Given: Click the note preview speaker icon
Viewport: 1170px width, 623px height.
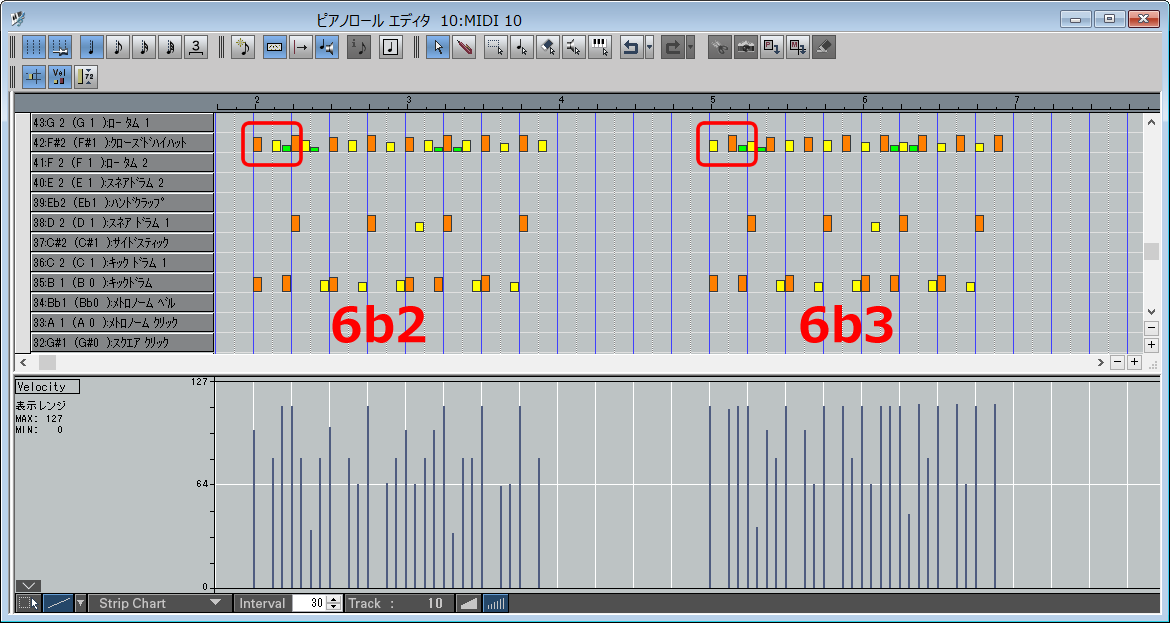Looking at the screenshot, I should click(326, 47).
